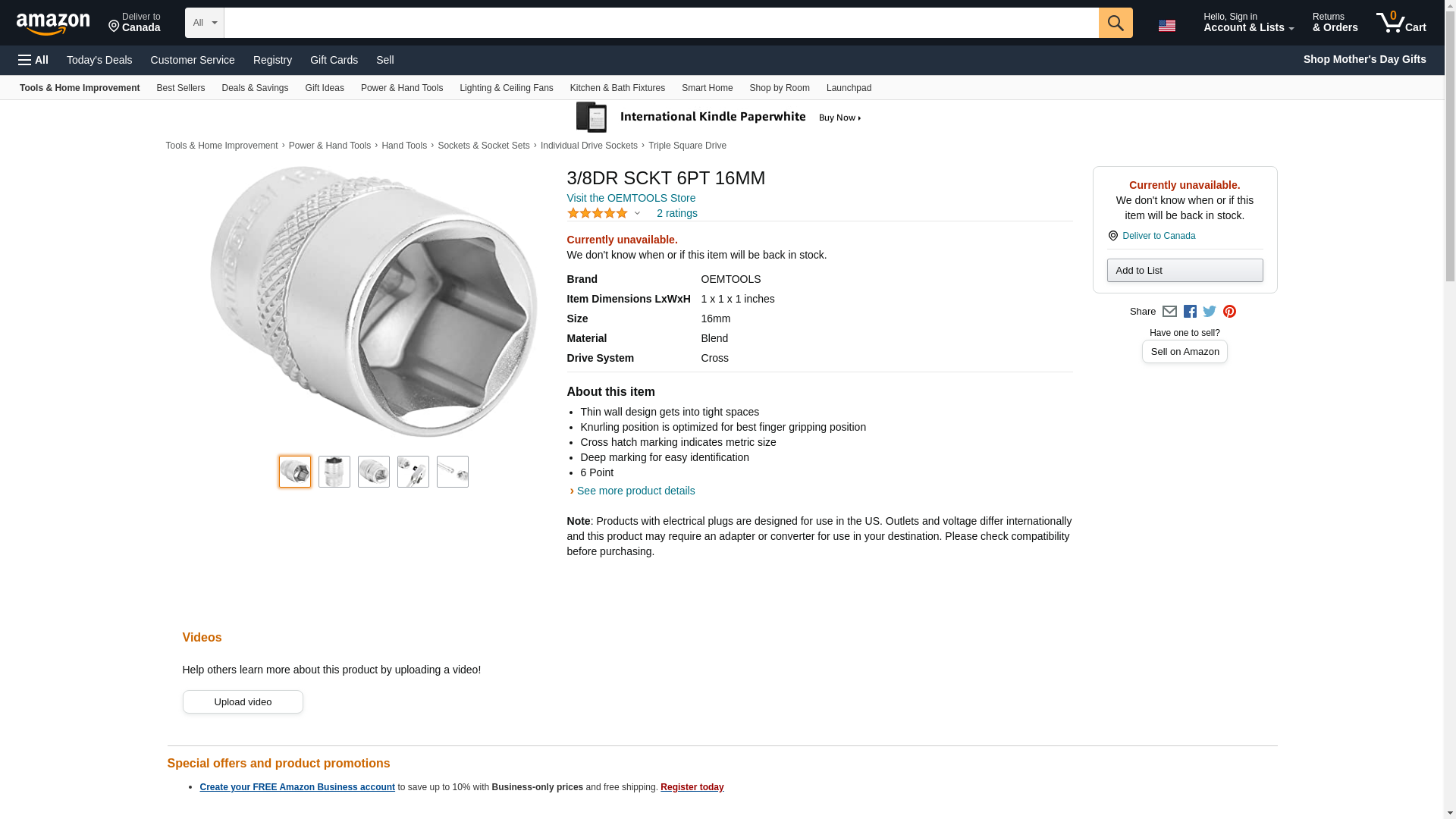Viewport: 1456px width, 819px height.
Task: Expand See more product details
Action: click(635, 491)
